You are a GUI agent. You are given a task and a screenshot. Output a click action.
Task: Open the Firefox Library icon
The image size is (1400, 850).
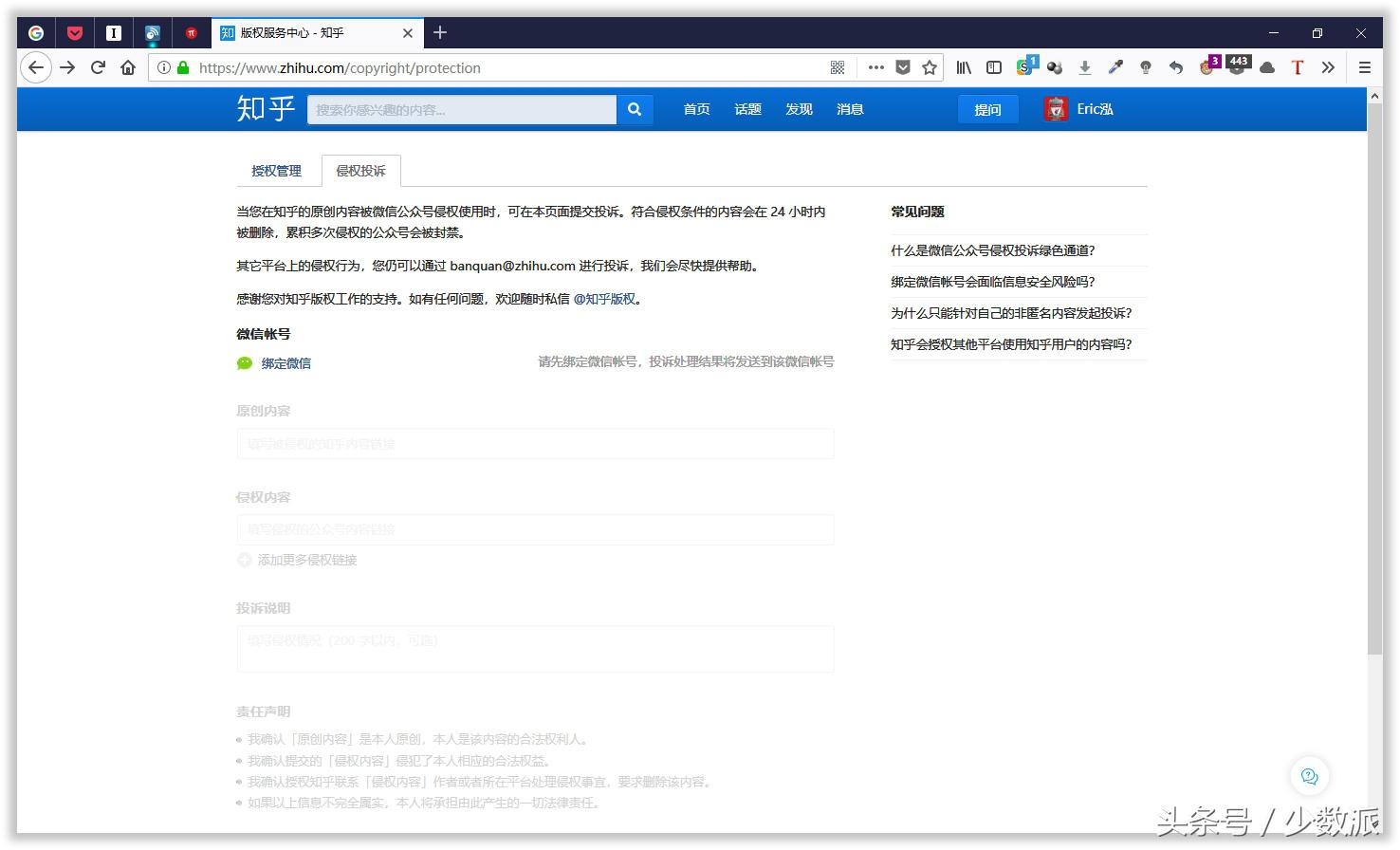[x=963, y=67]
